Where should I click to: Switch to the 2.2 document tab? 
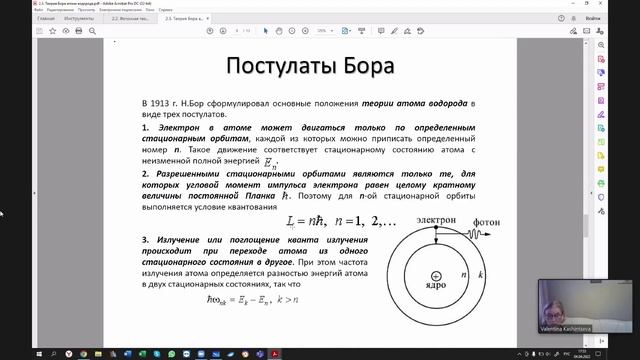(131, 18)
